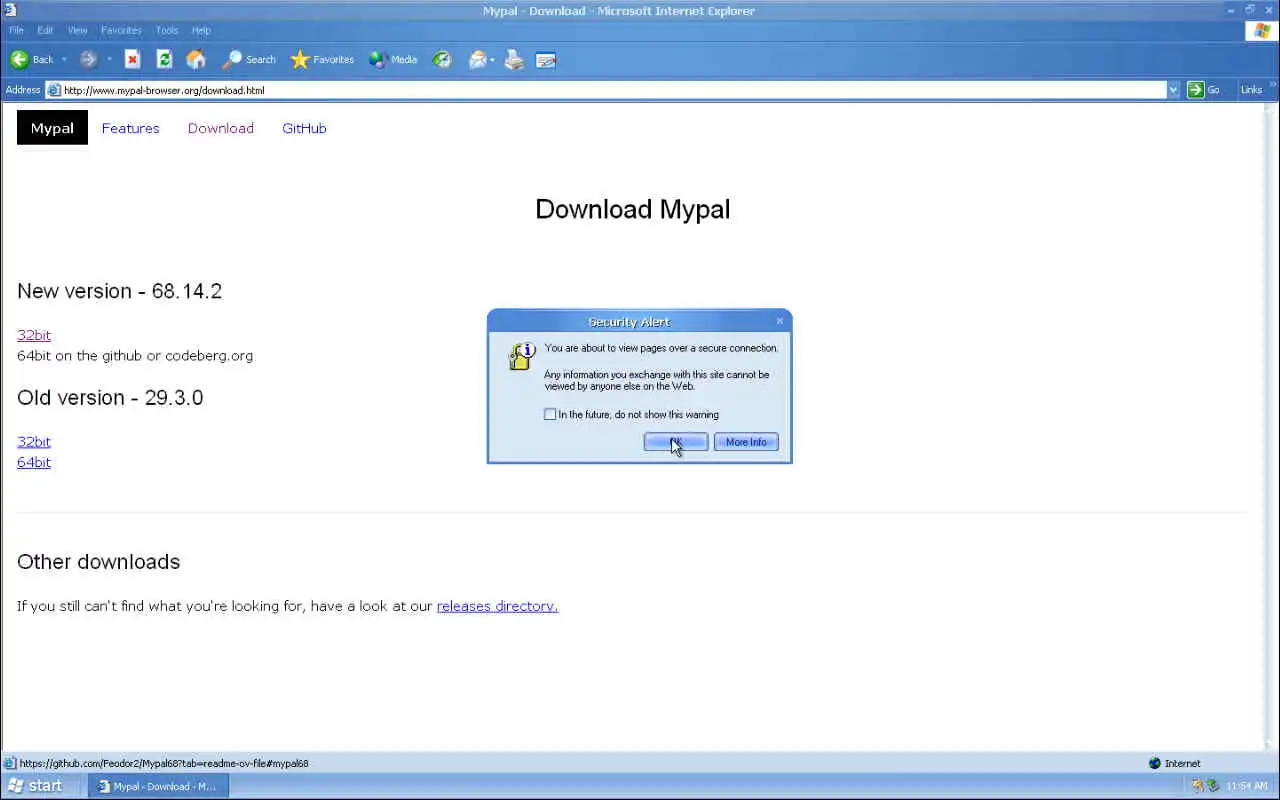Click into the Address URL field

pos(614,90)
